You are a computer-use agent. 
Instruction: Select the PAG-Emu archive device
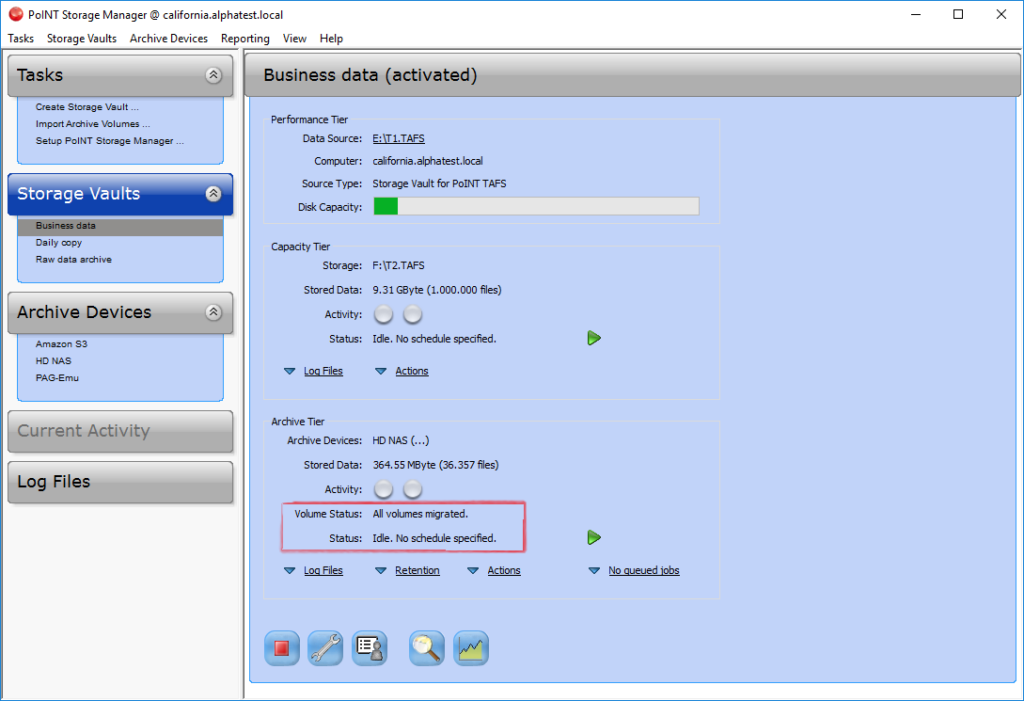click(x=57, y=378)
